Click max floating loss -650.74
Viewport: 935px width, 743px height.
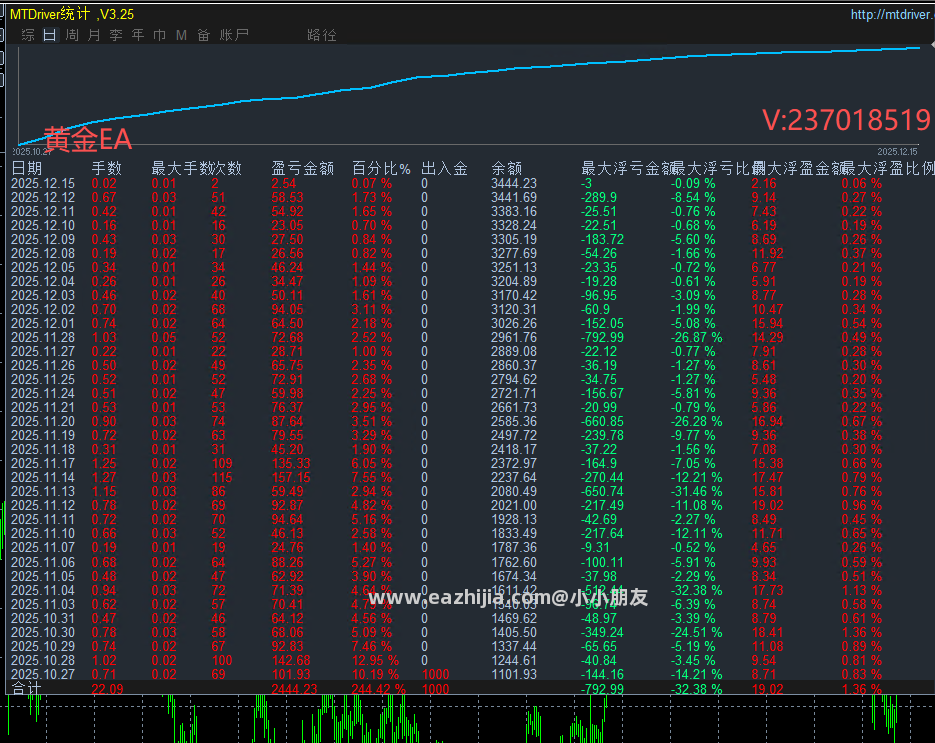point(602,491)
